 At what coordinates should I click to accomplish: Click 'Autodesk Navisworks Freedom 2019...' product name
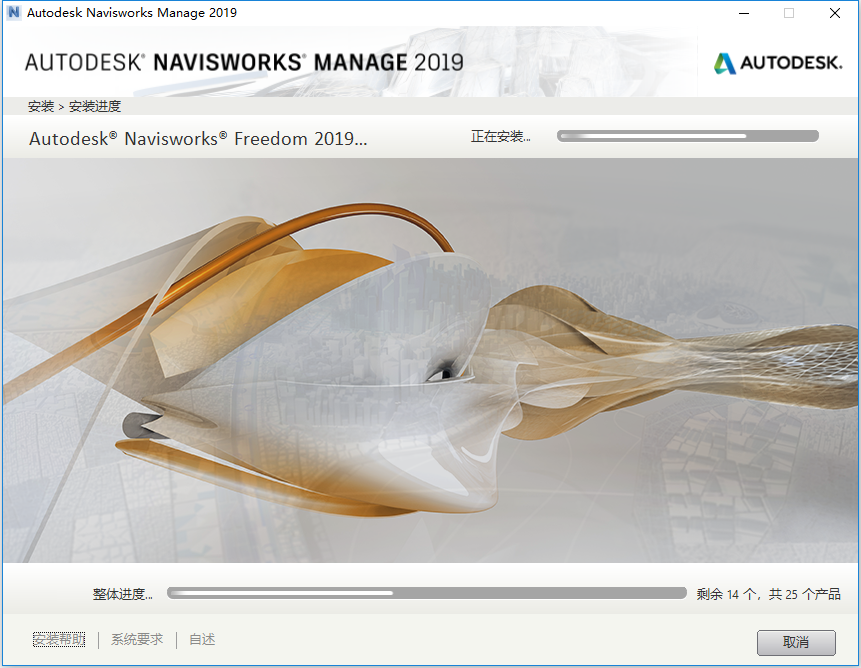pyautogui.click(x=198, y=138)
